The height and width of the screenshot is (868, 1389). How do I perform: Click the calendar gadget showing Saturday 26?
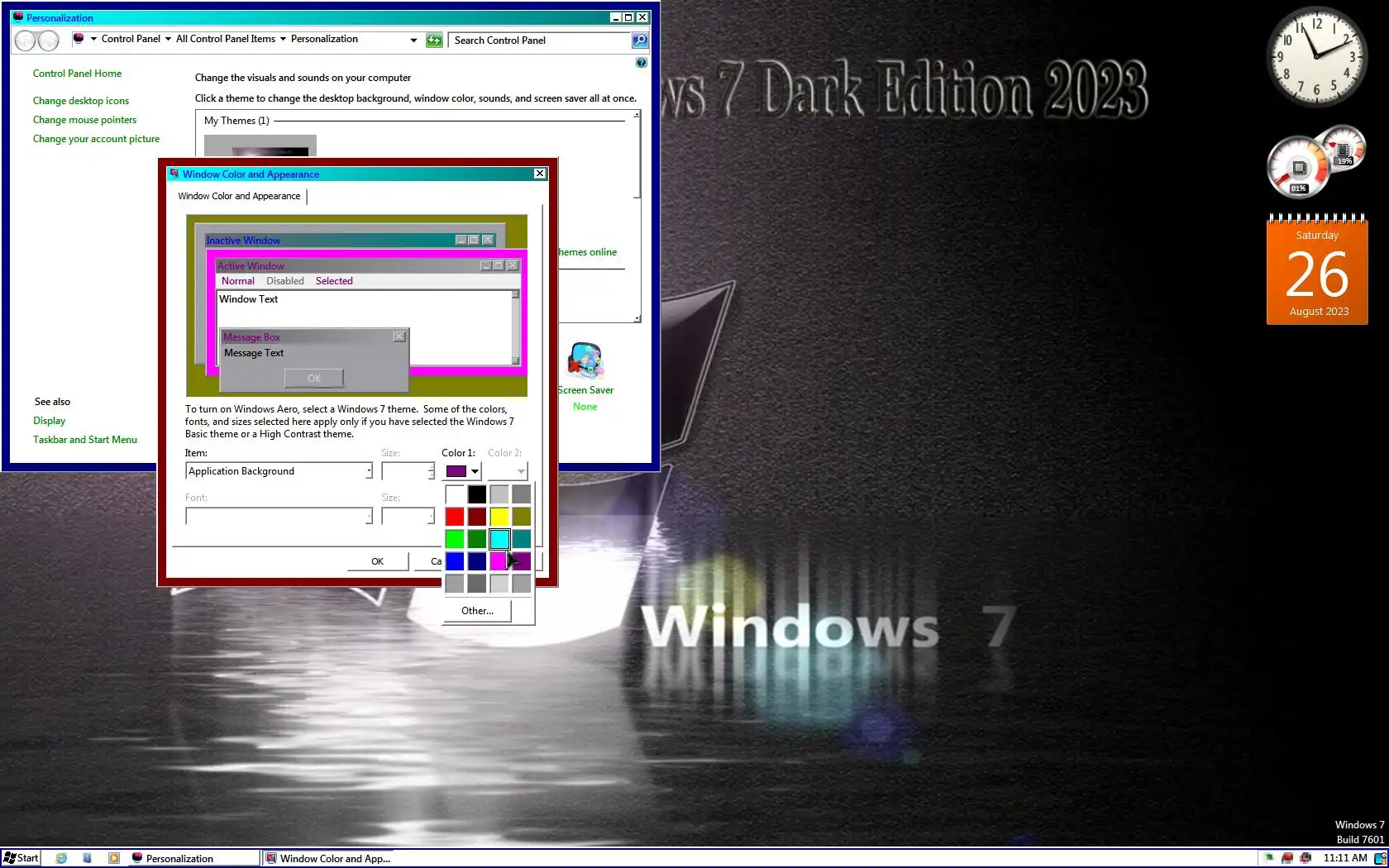(x=1317, y=269)
